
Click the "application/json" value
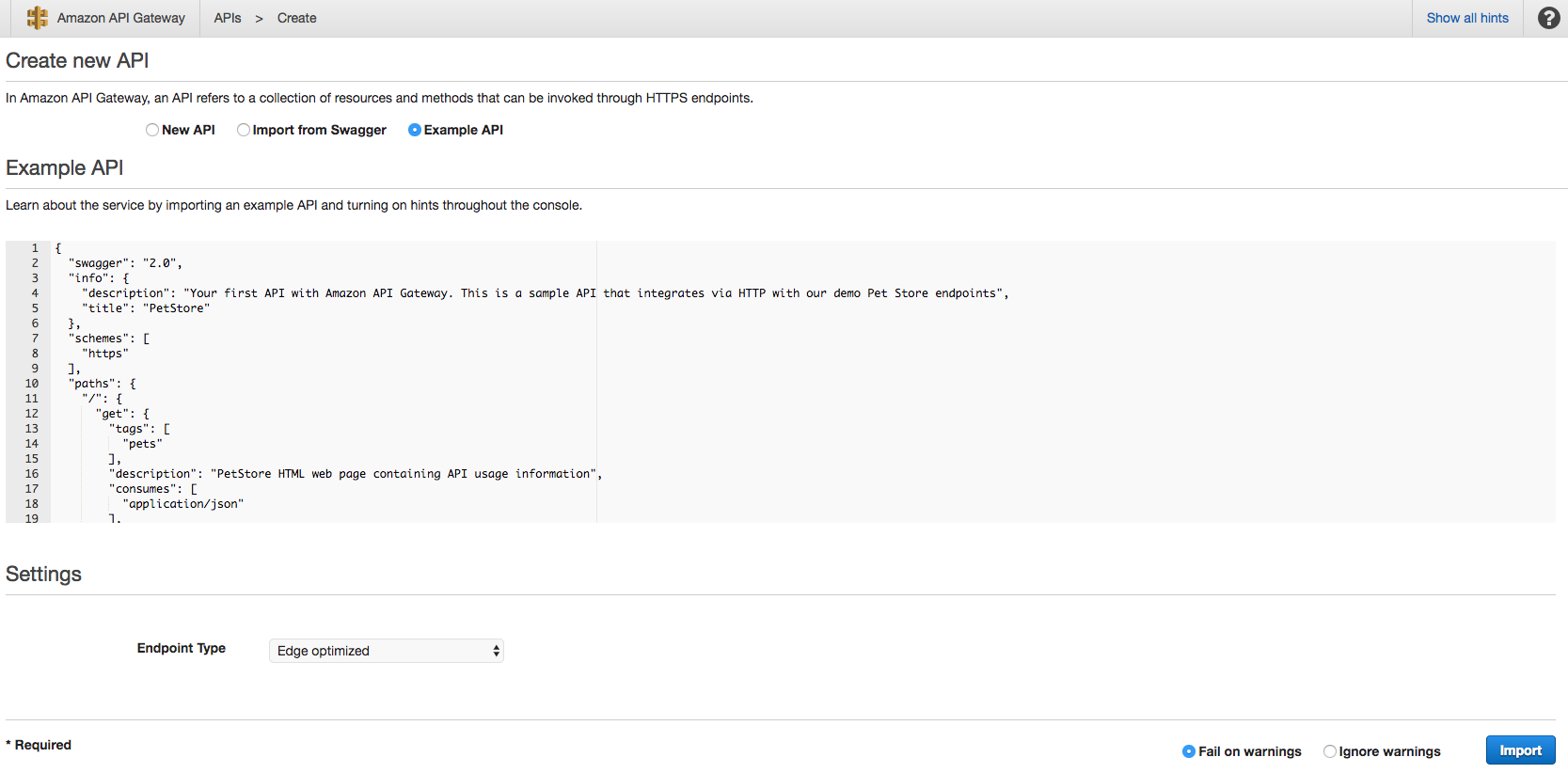pyautogui.click(x=183, y=504)
